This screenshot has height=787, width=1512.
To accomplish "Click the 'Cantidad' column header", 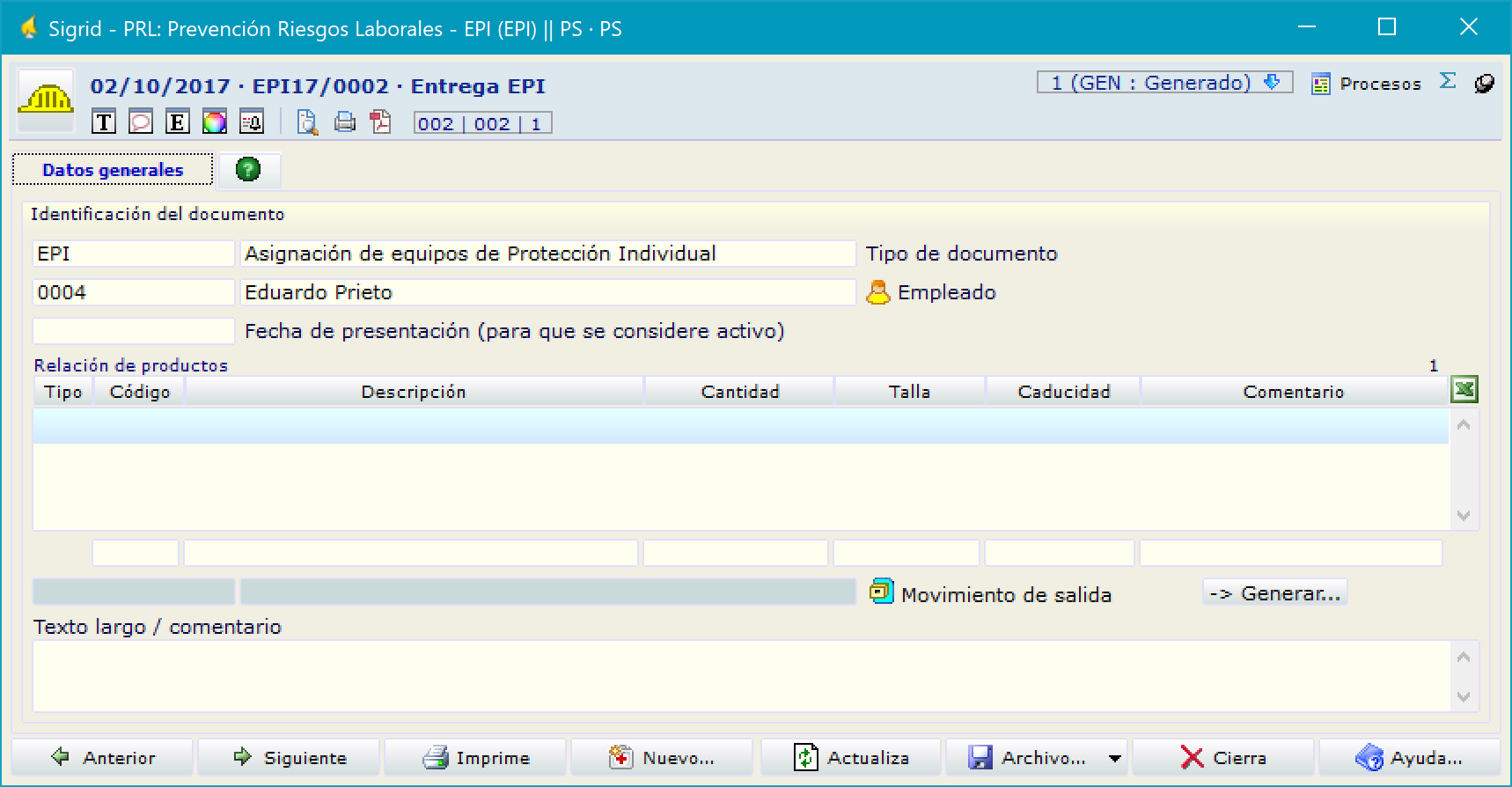I will pos(740,392).
